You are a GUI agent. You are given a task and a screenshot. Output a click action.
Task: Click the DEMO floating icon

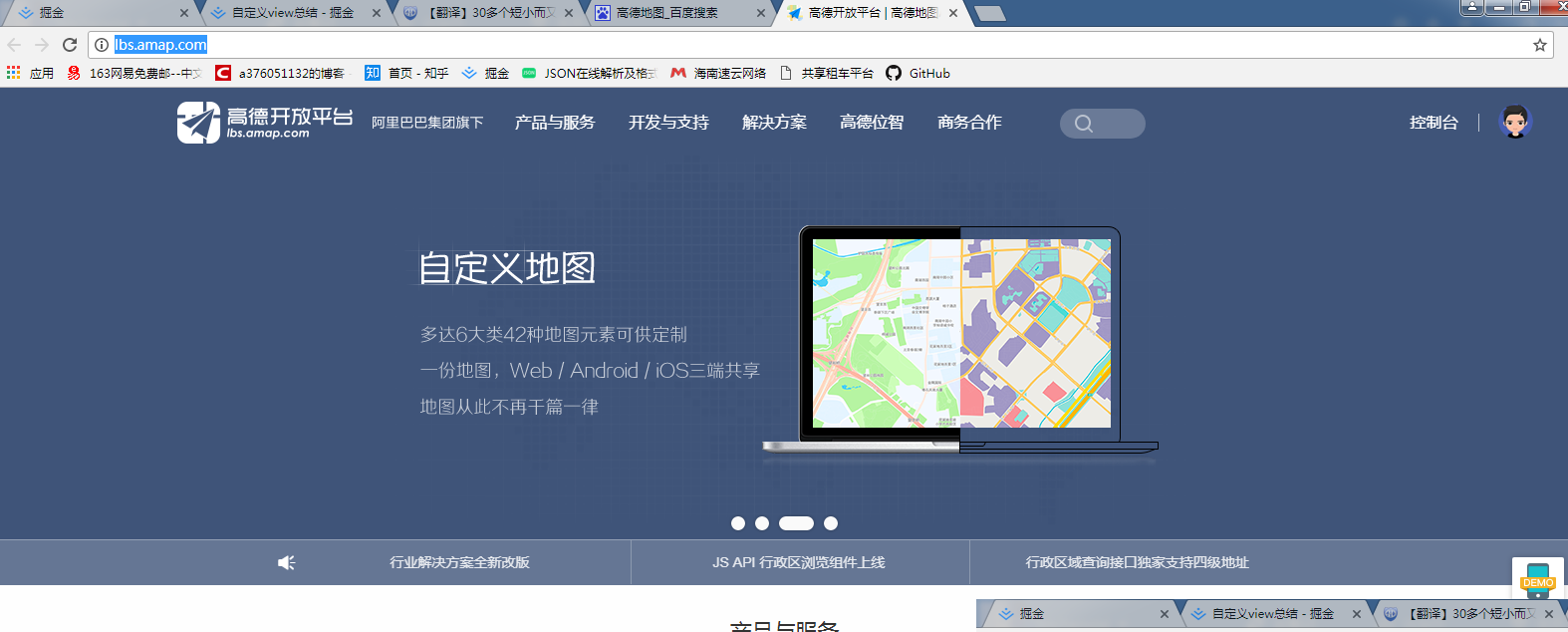click(1538, 581)
